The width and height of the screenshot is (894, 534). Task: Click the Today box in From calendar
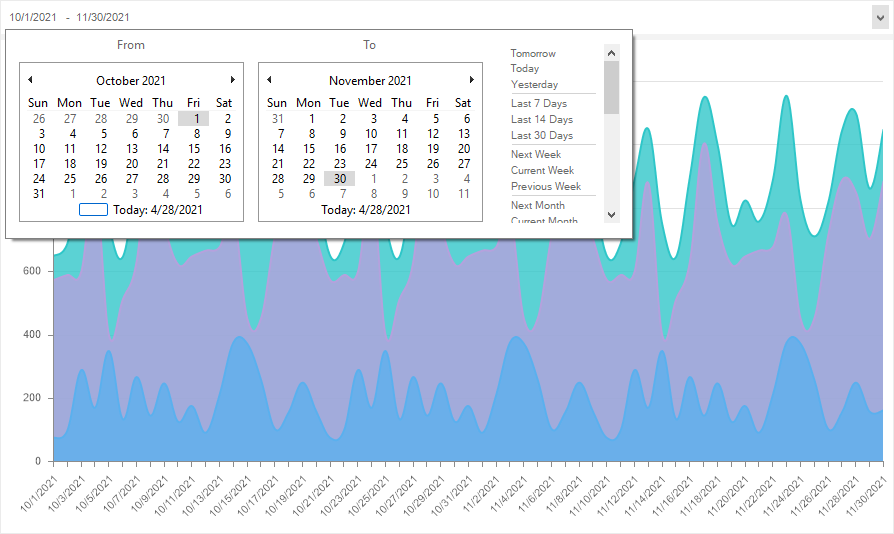tap(93, 210)
